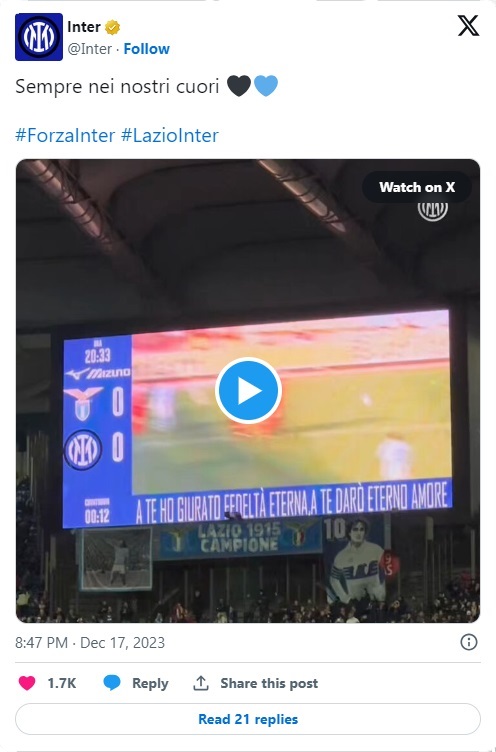Click the 1.7K likes count
Image resolution: width=496 pixels, height=752 pixels.
[61, 683]
